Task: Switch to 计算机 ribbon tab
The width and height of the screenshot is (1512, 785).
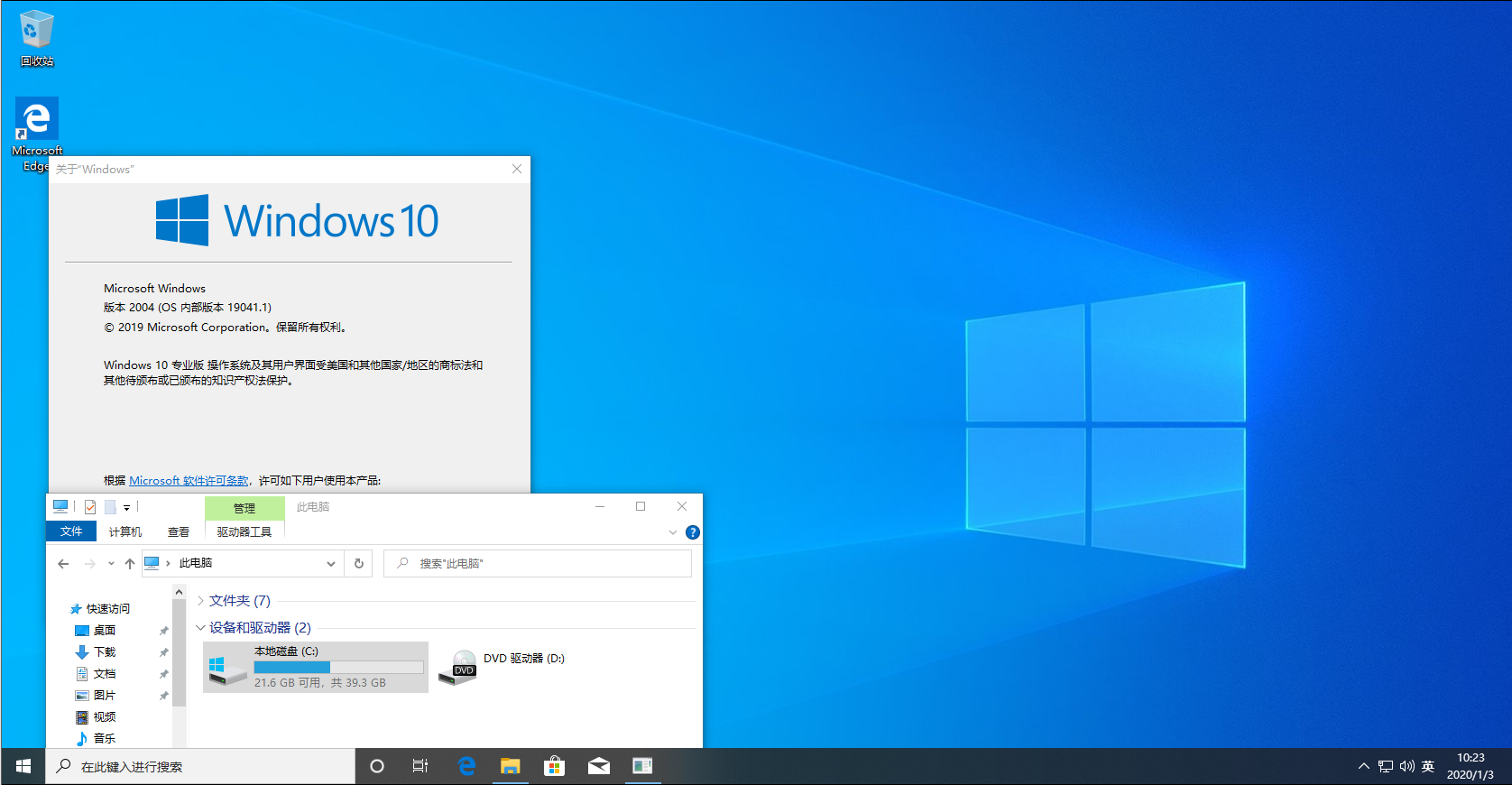Action: tap(125, 531)
